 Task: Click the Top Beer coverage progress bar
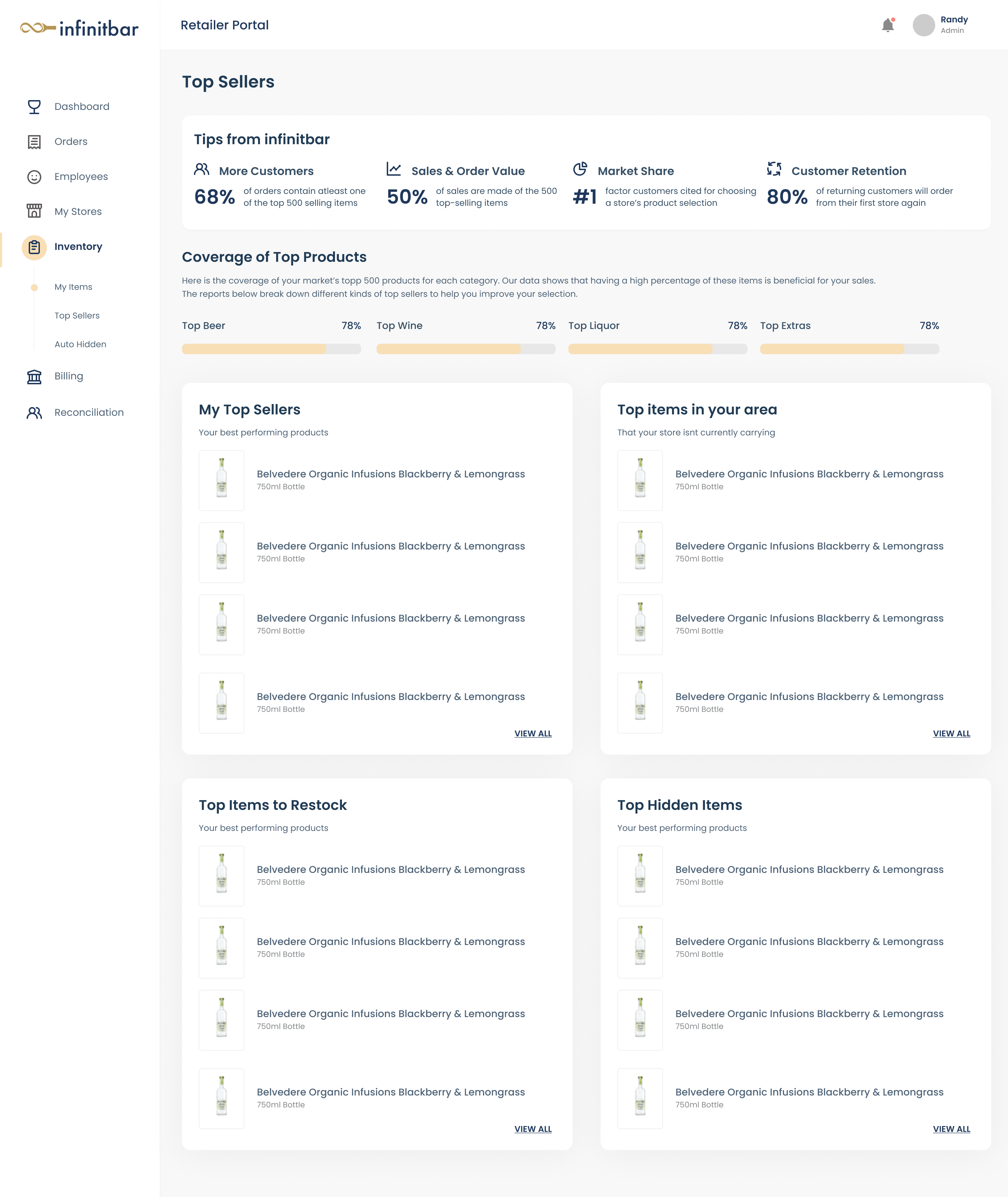coord(271,349)
